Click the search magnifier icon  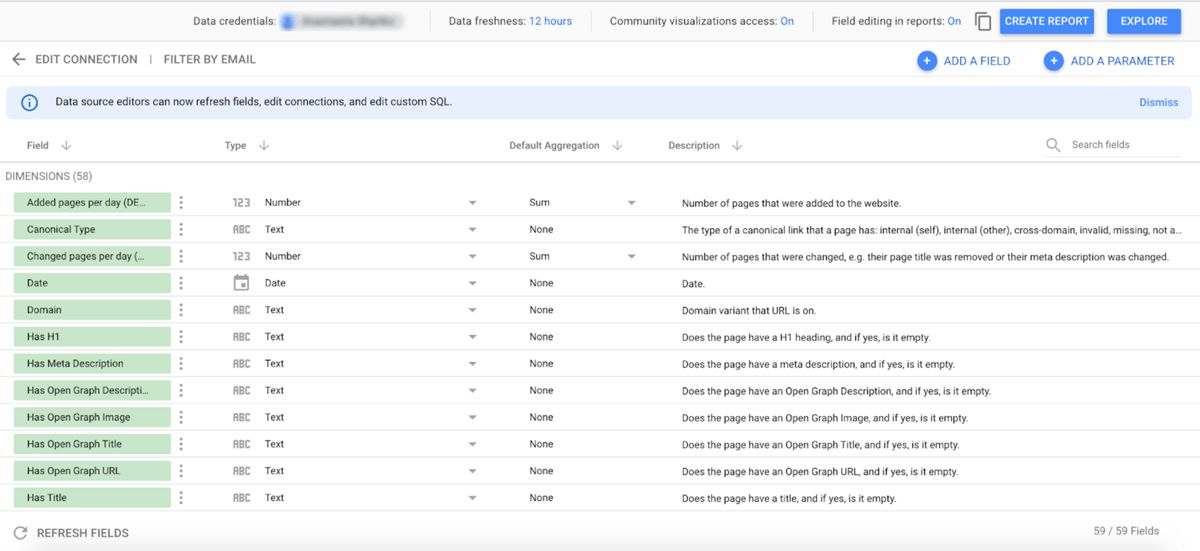[1053, 145]
